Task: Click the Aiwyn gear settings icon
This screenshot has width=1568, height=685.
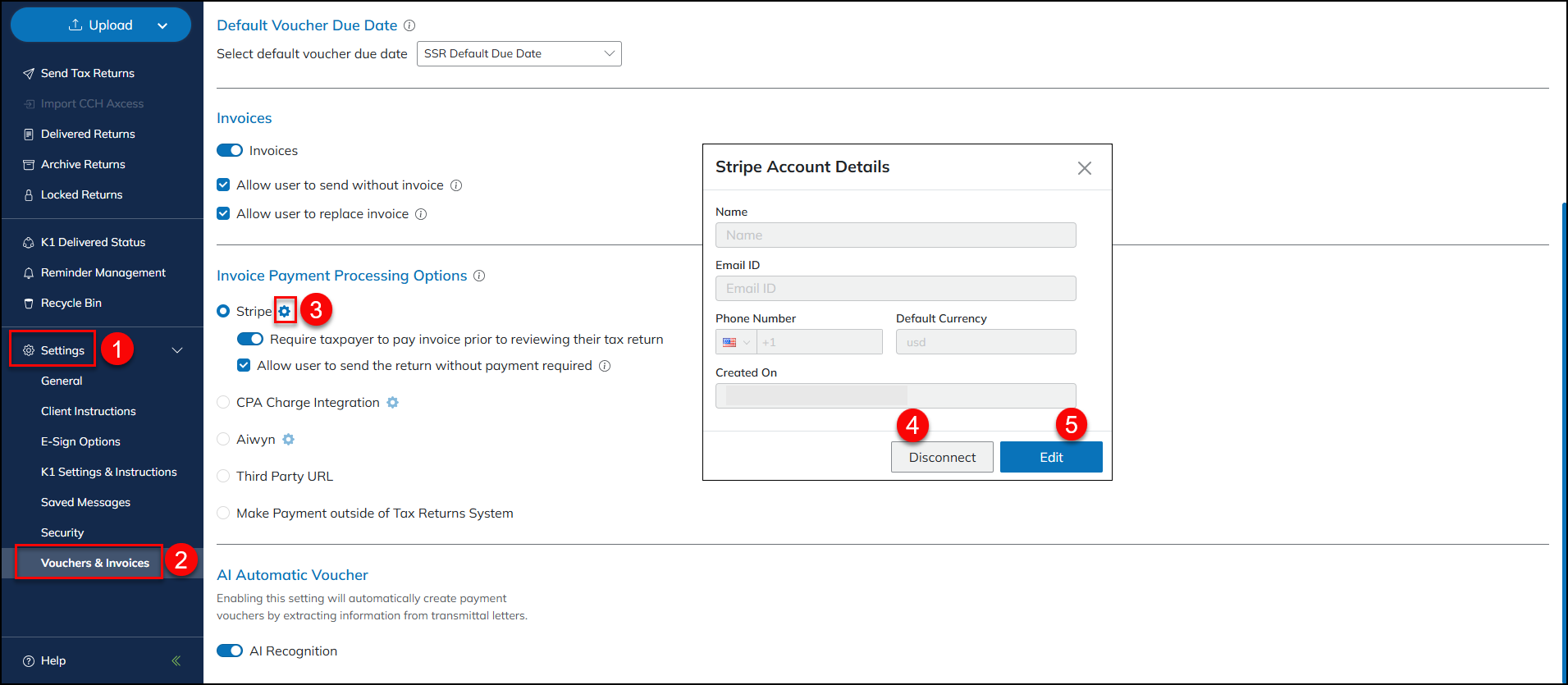Action: [288, 440]
